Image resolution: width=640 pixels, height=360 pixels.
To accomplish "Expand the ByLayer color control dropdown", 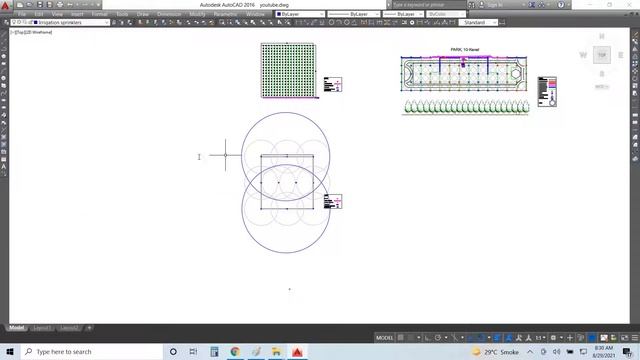I will pyautogui.click(x=322, y=14).
